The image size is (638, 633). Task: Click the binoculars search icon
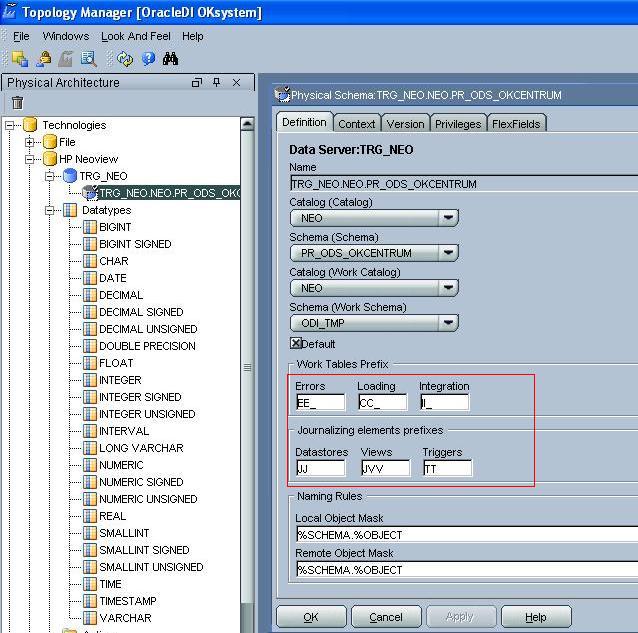(x=170, y=59)
